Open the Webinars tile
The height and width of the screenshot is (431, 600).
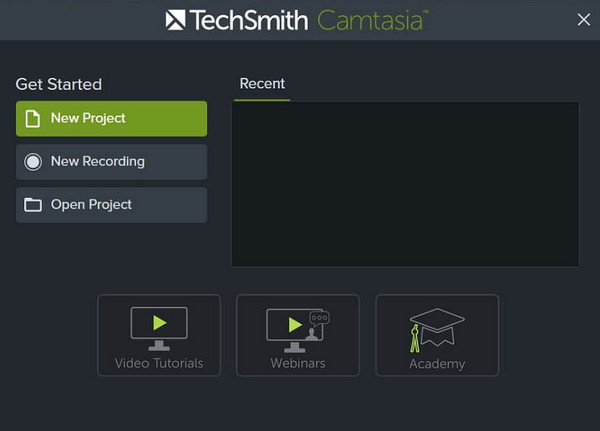coord(298,335)
